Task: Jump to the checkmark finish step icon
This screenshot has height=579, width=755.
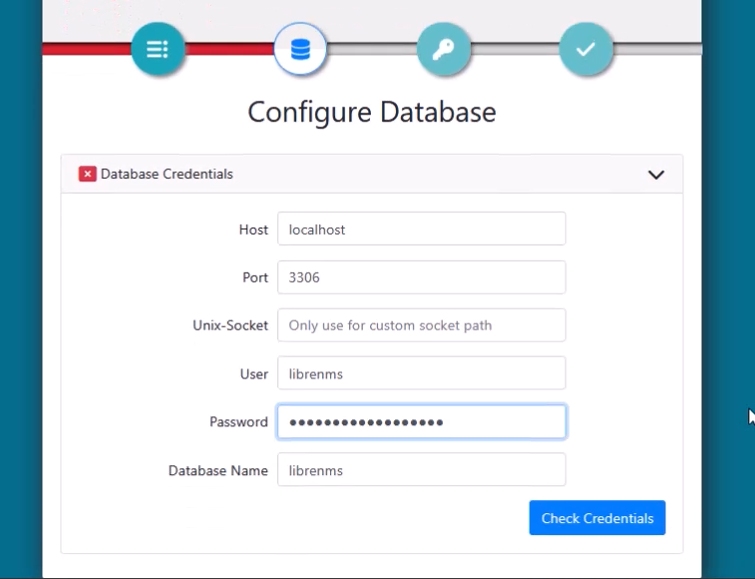Action: [586, 49]
